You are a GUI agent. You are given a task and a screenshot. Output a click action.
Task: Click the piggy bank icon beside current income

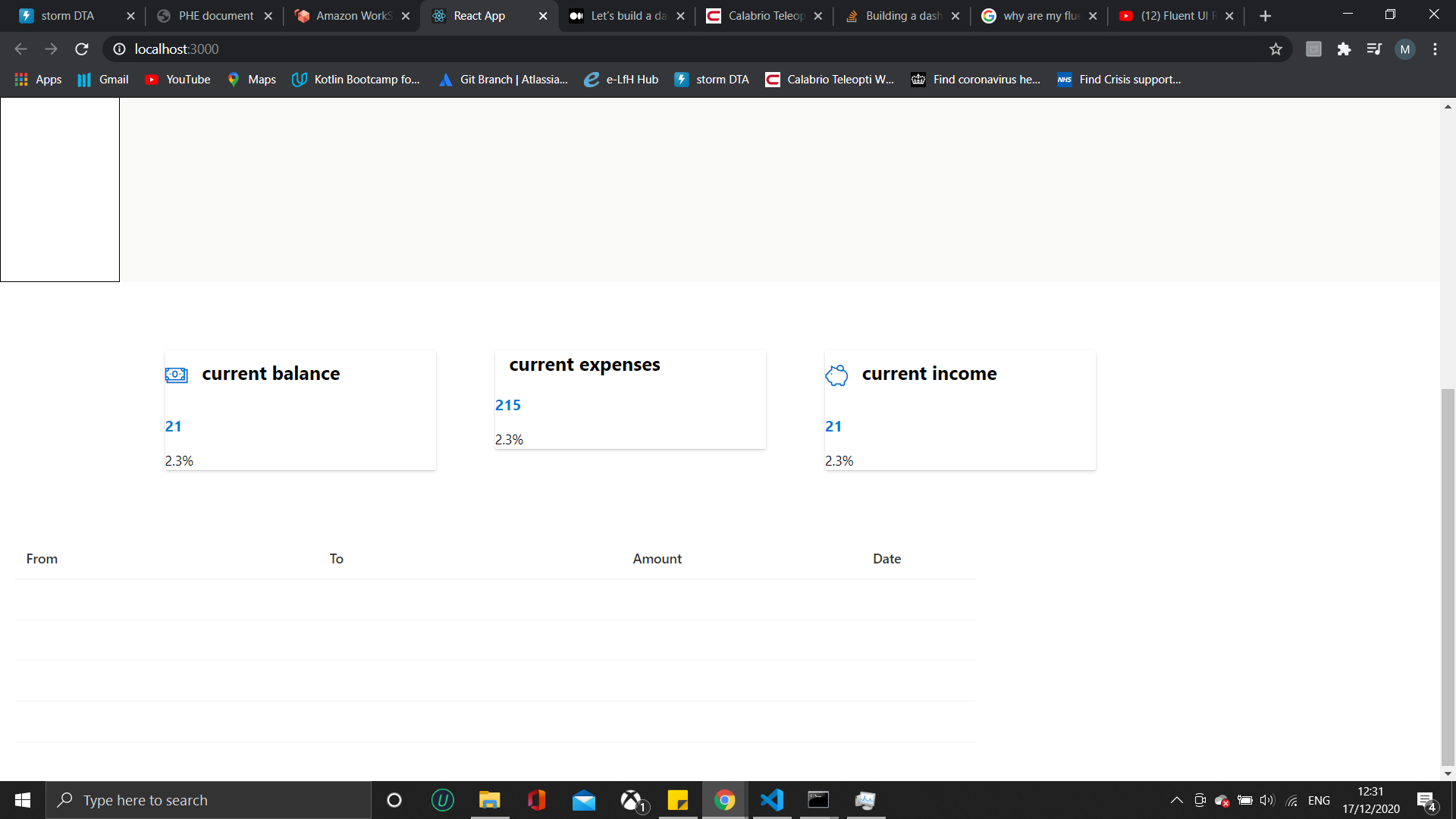click(836, 375)
